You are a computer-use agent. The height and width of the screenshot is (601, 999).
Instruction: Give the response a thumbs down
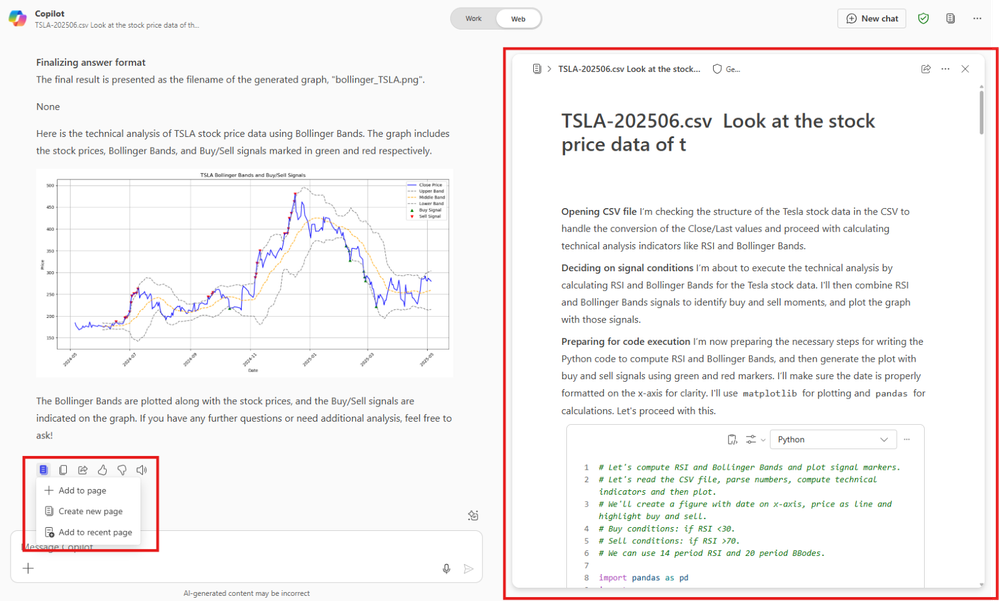click(122, 470)
